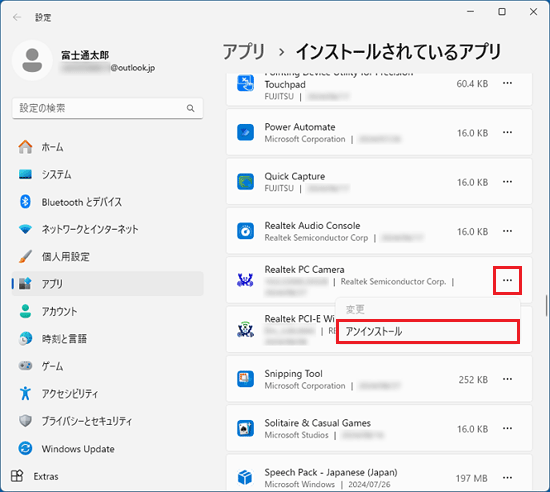The image size is (550, 492).
Task: Click the Realtek Audio Console app icon
Action: (245, 231)
